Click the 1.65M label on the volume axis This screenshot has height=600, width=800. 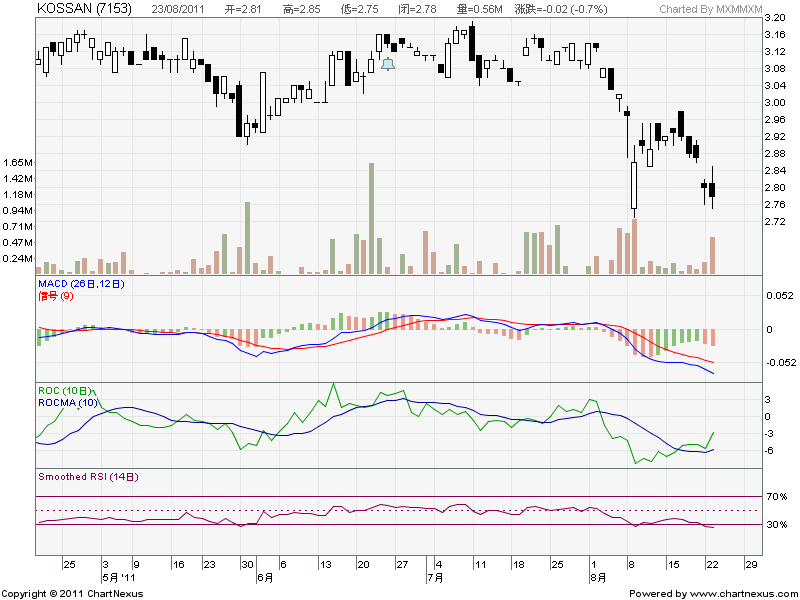coord(19,162)
